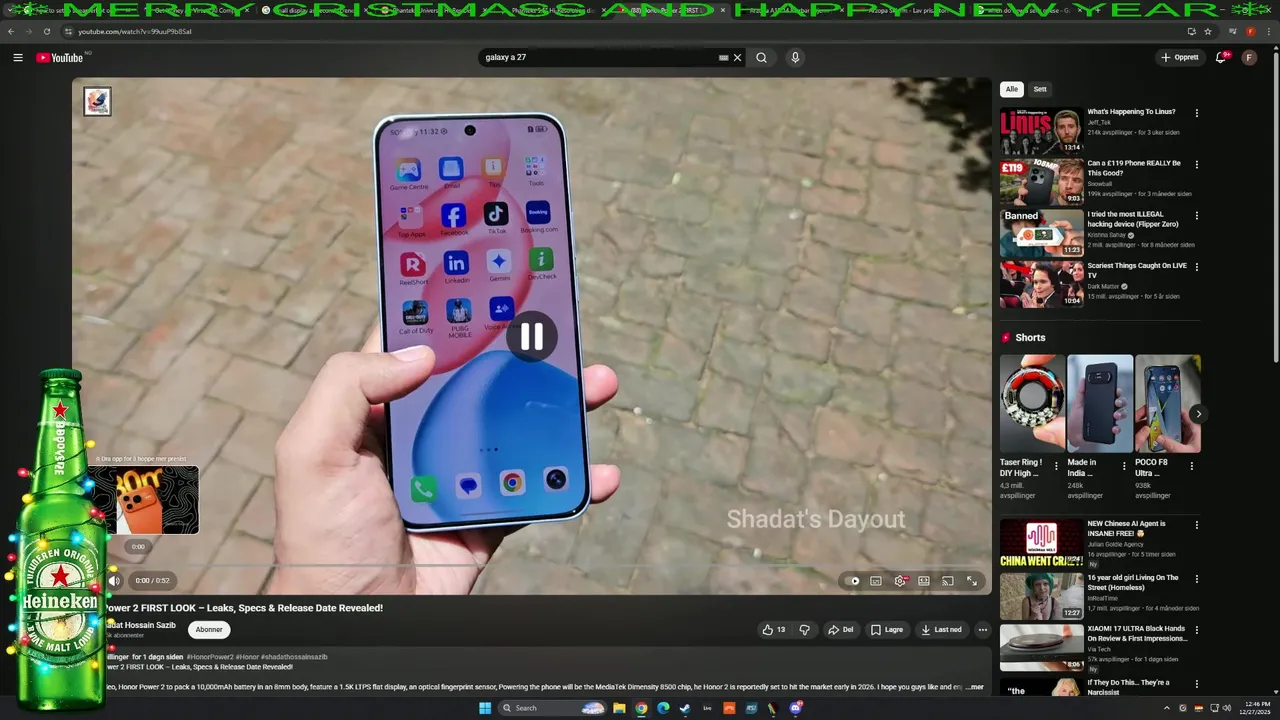Open File Explorer from the taskbar
The height and width of the screenshot is (720, 1280).
(619, 708)
